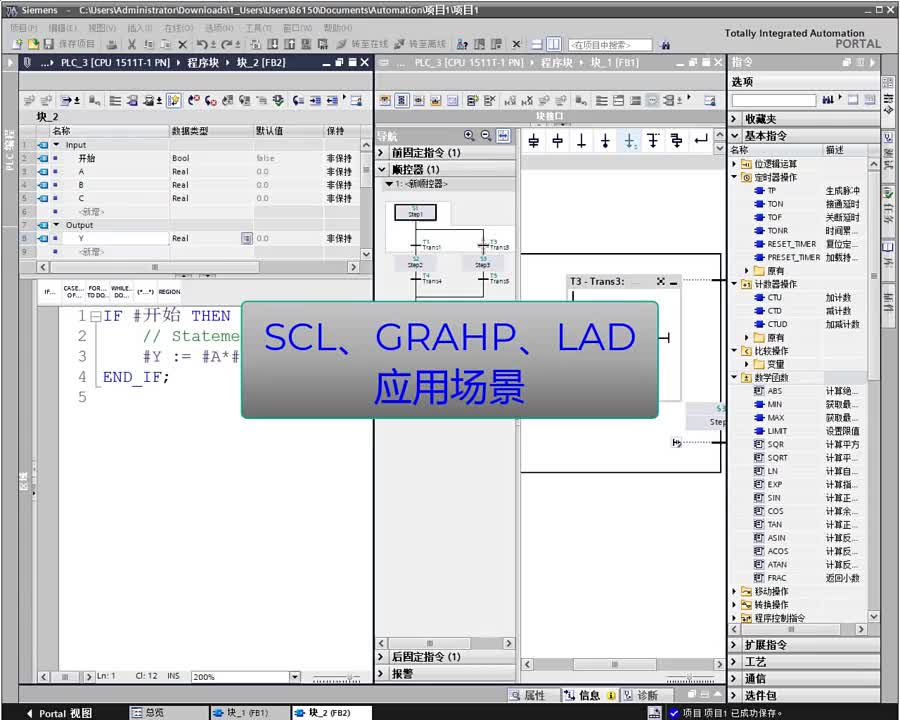Open the 编辑(E) menu
This screenshot has width=900, height=720.
point(62,28)
